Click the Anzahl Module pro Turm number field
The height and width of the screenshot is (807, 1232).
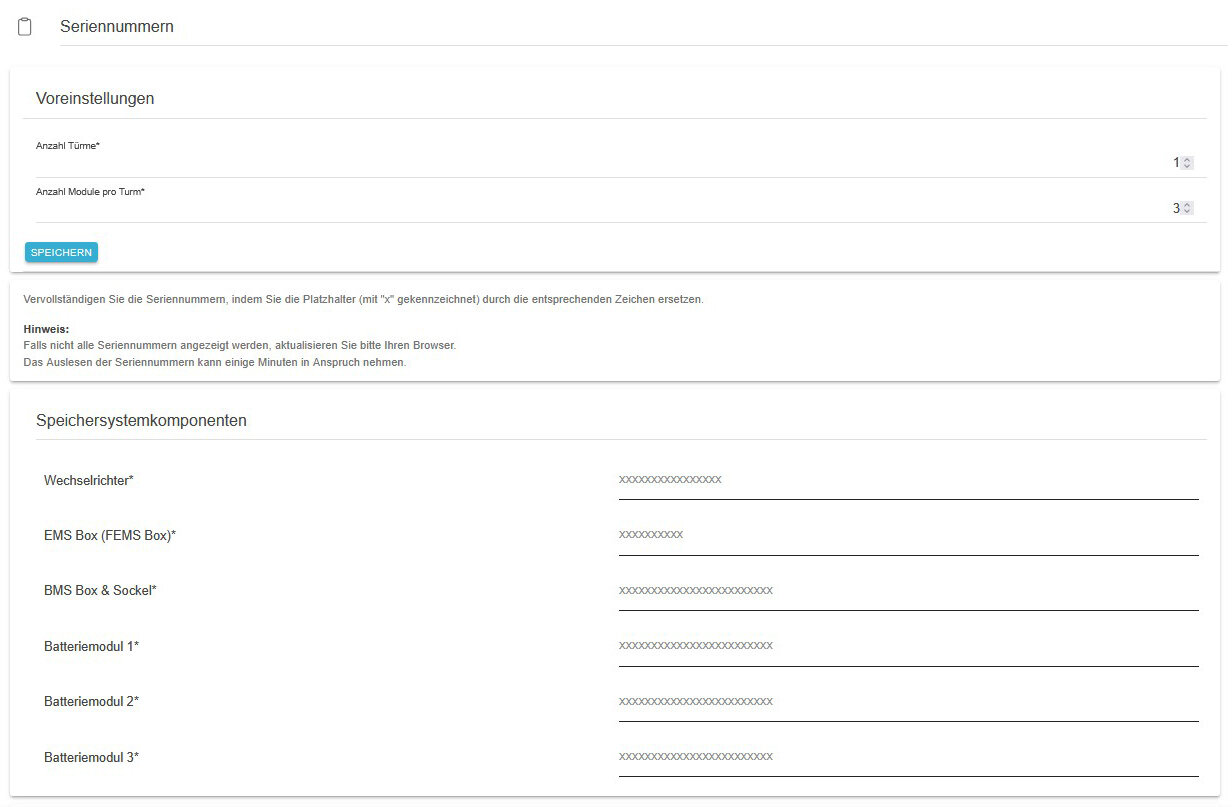[x=600, y=208]
